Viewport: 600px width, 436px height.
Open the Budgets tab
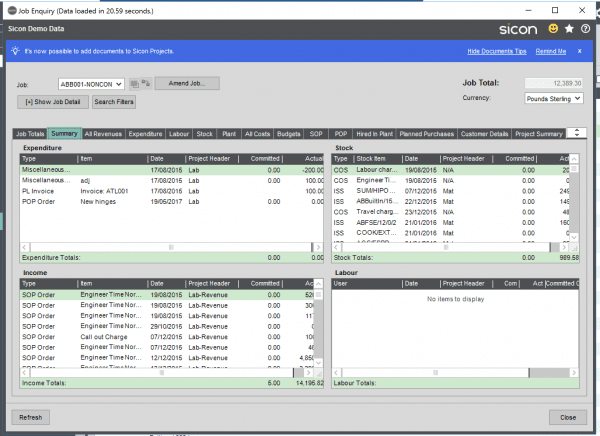tap(289, 134)
